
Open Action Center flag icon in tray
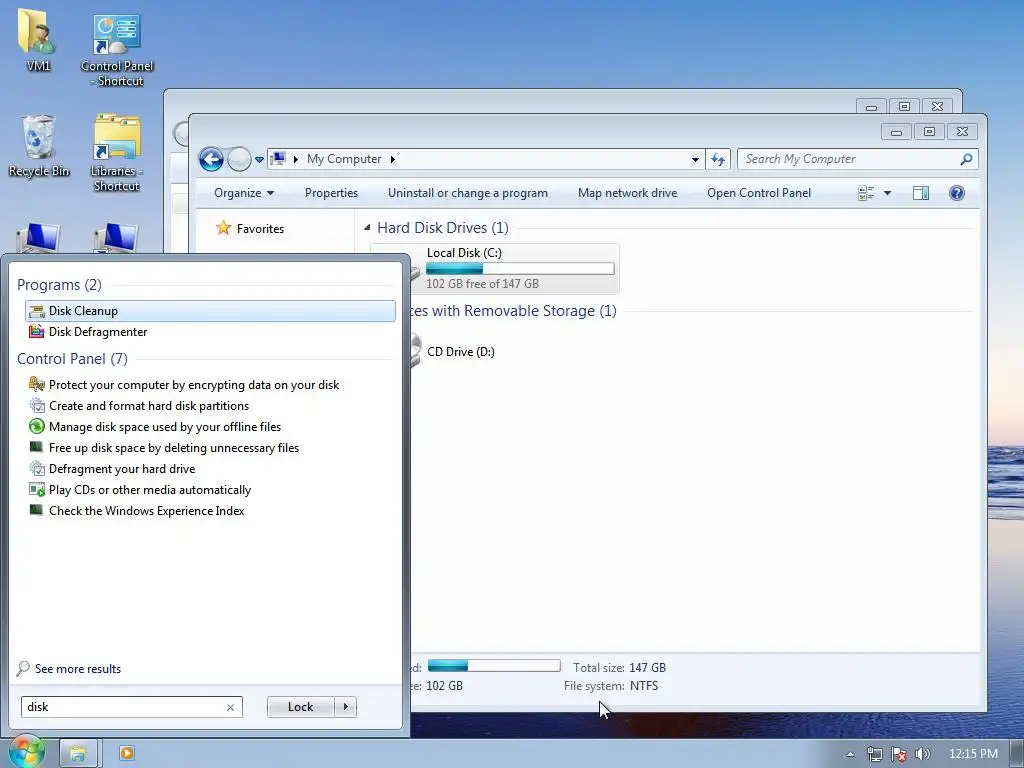(899, 754)
